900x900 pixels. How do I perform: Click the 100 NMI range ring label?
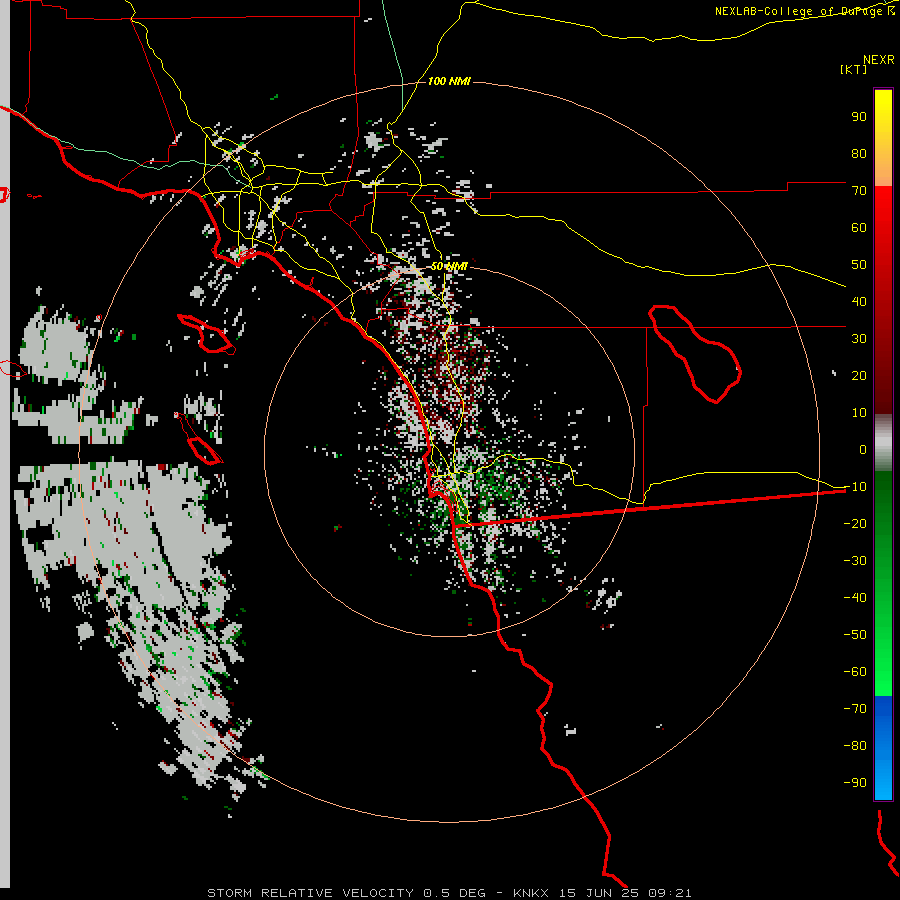[449, 82]
